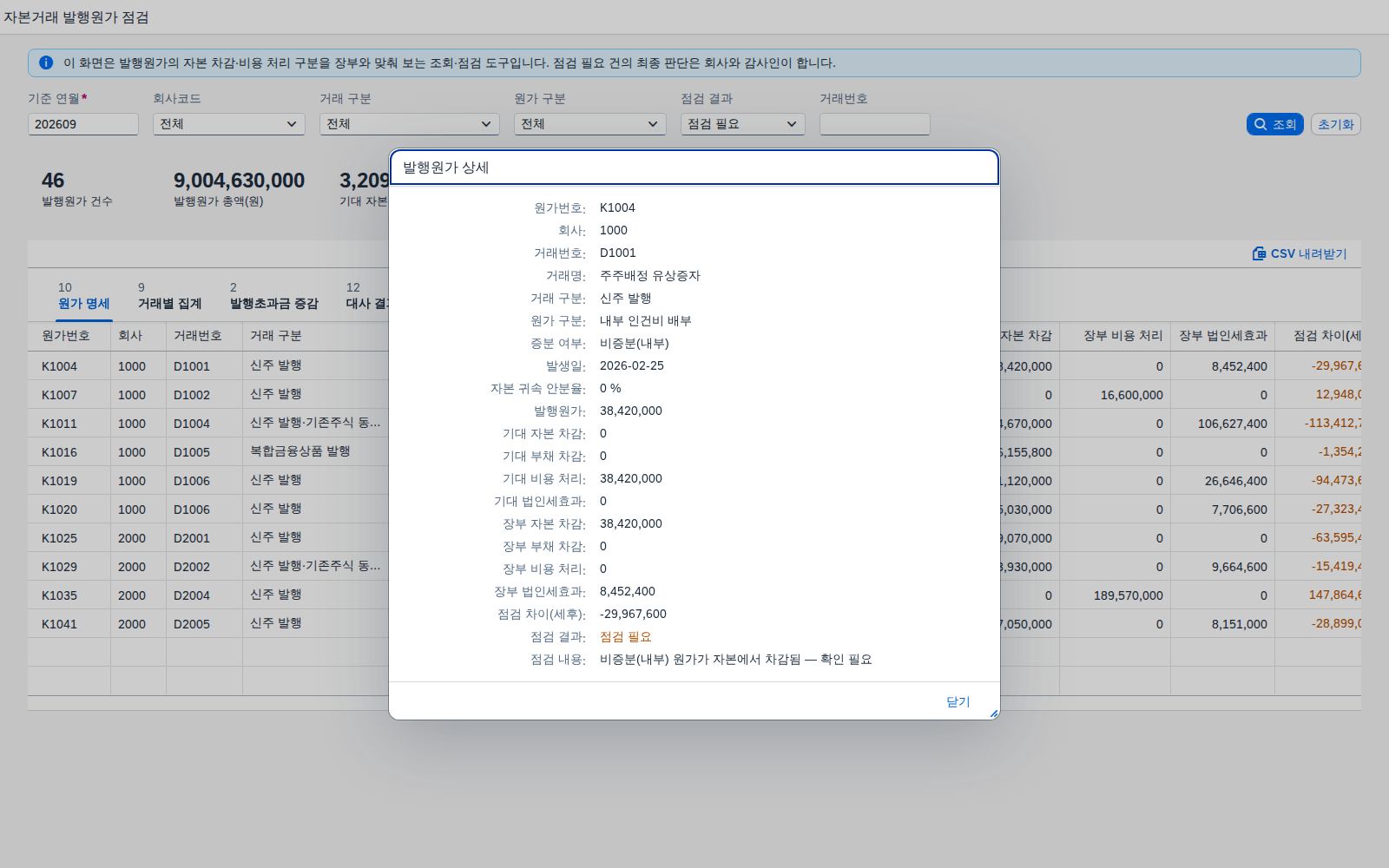Click the K1019 cost number cell

coord(69,481)
